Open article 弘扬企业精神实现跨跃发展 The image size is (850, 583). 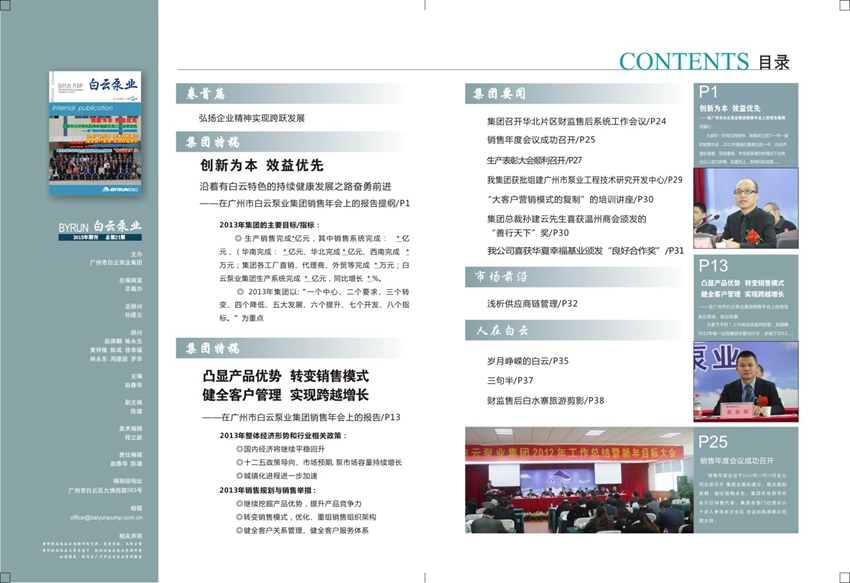[251, 118]
